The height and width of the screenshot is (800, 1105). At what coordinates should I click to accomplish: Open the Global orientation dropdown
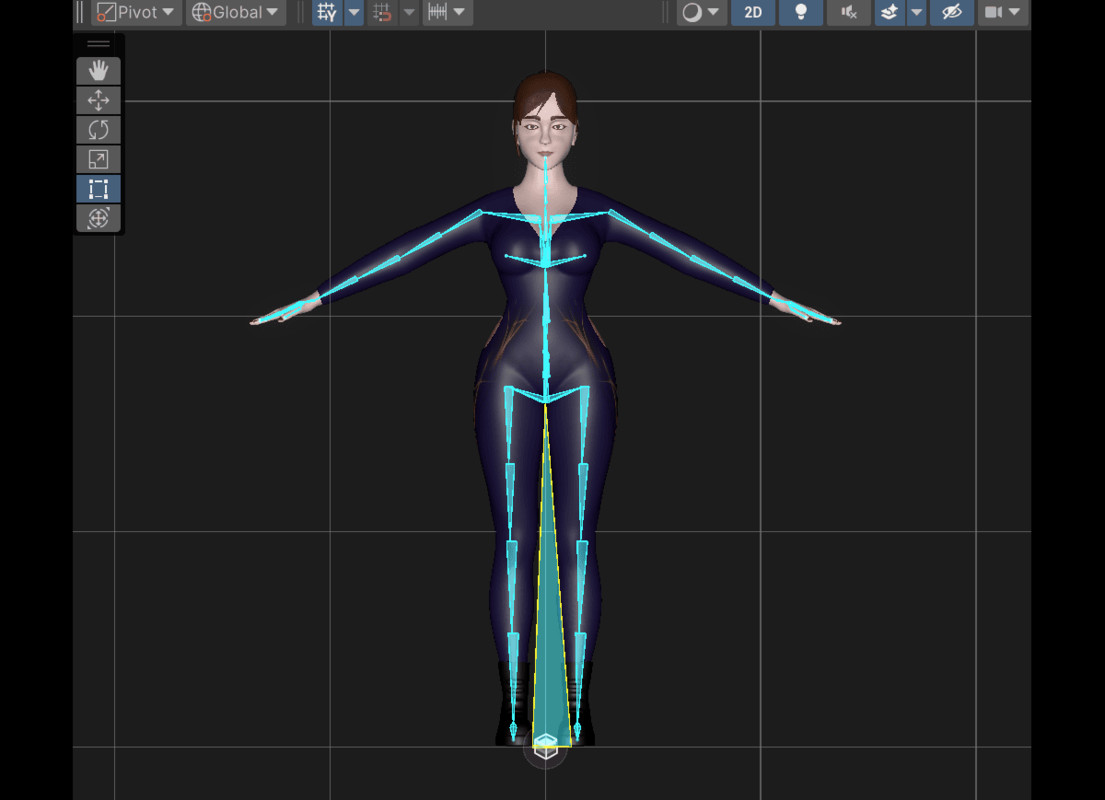pos(233,13)
